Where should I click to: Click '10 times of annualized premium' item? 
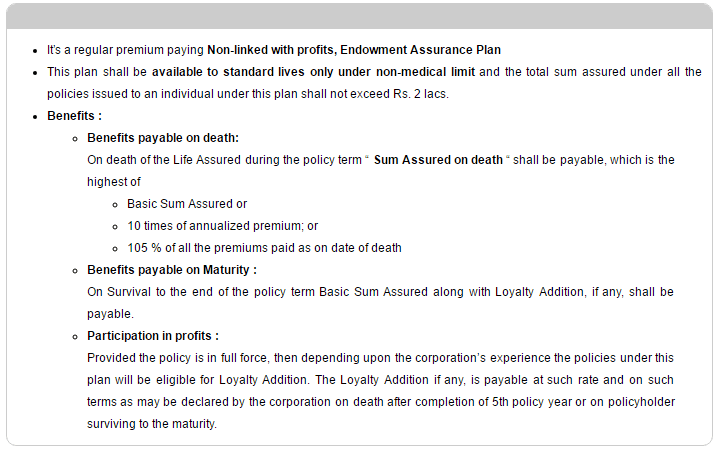coord(223,226)
